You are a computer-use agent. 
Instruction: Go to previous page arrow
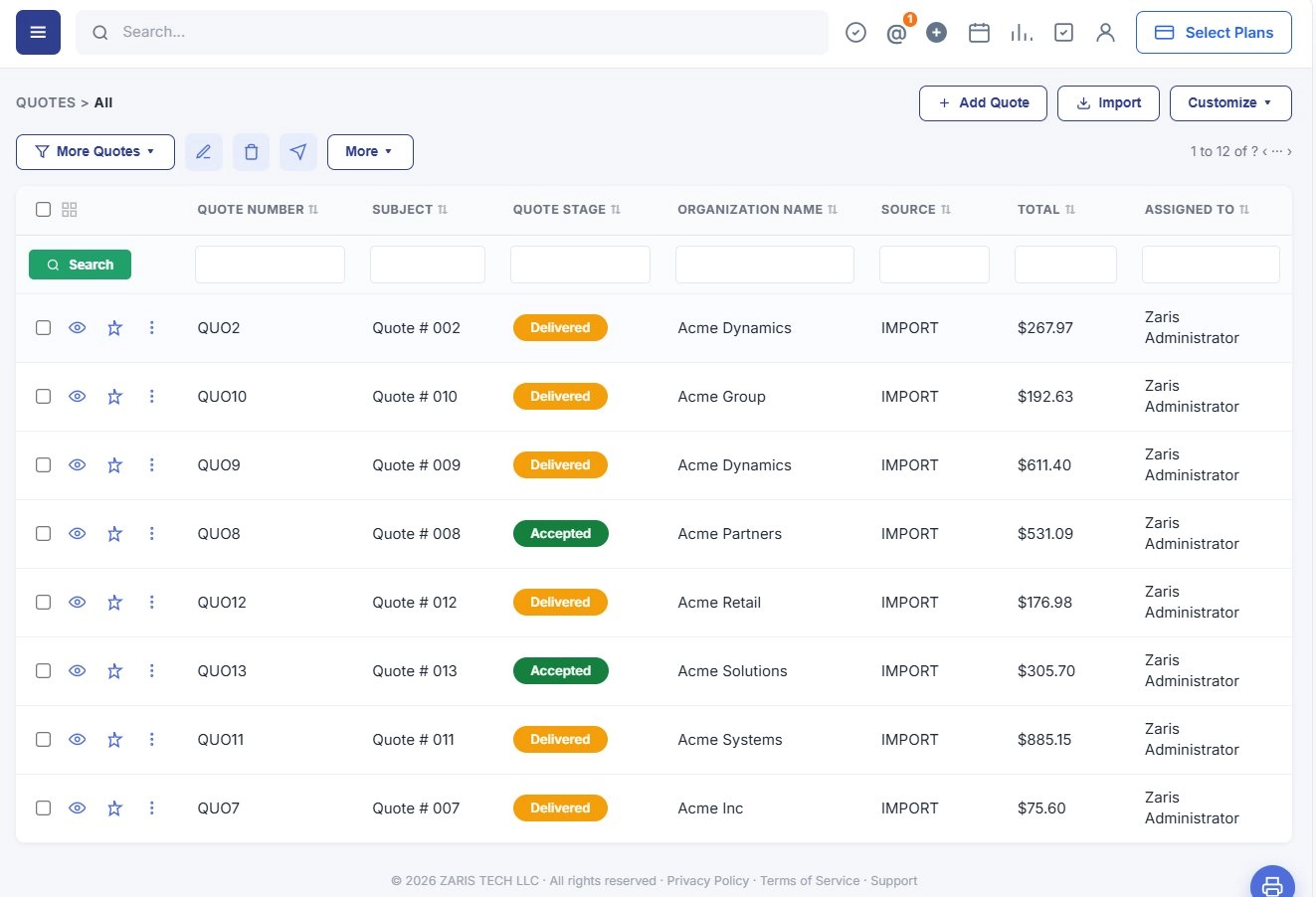(x=1265, y=152)
